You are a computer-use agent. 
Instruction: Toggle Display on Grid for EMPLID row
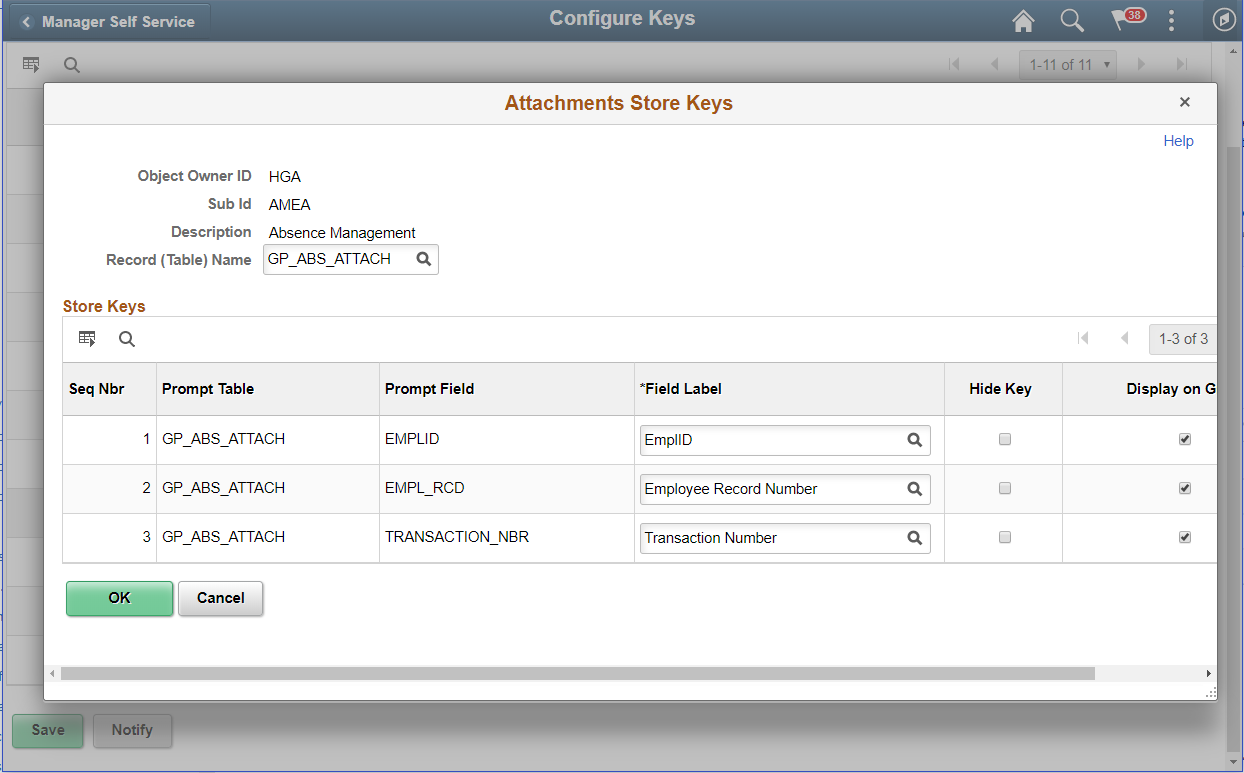click(x=1185, y=439)
